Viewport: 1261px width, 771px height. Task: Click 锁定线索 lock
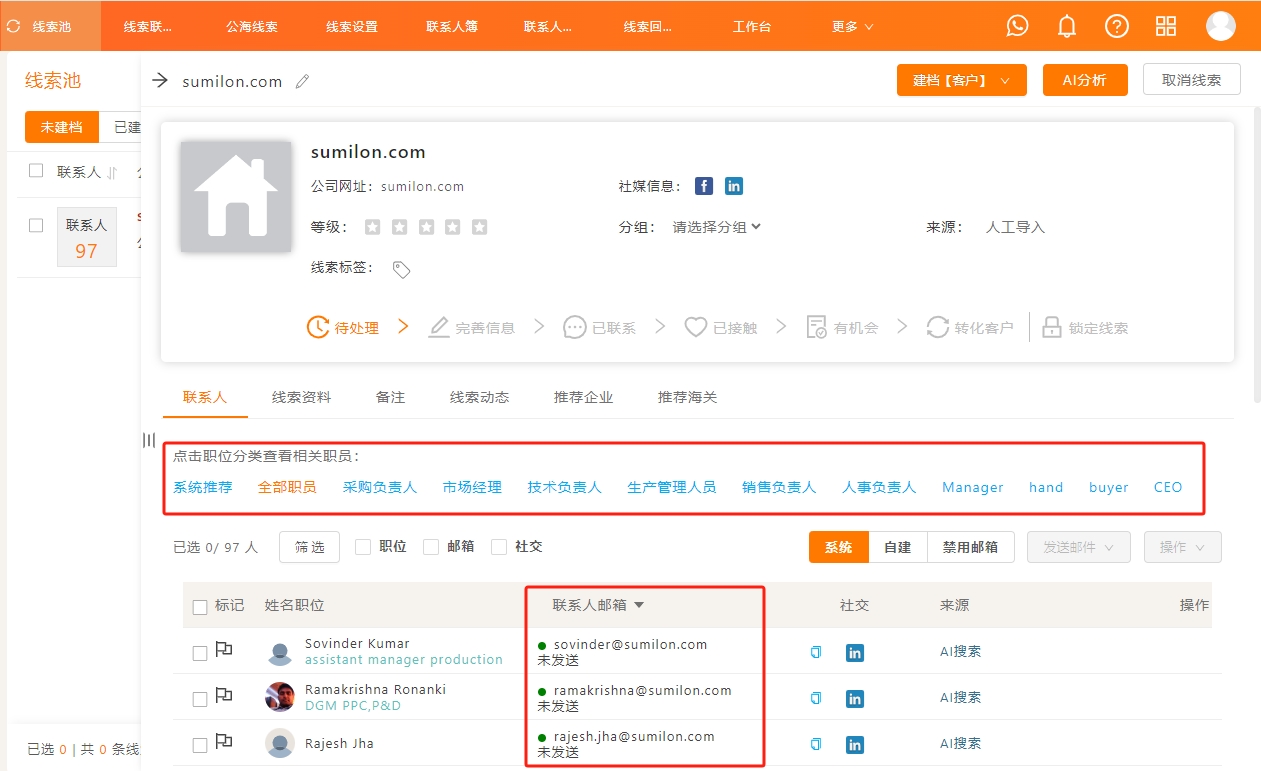(1085, 327)
